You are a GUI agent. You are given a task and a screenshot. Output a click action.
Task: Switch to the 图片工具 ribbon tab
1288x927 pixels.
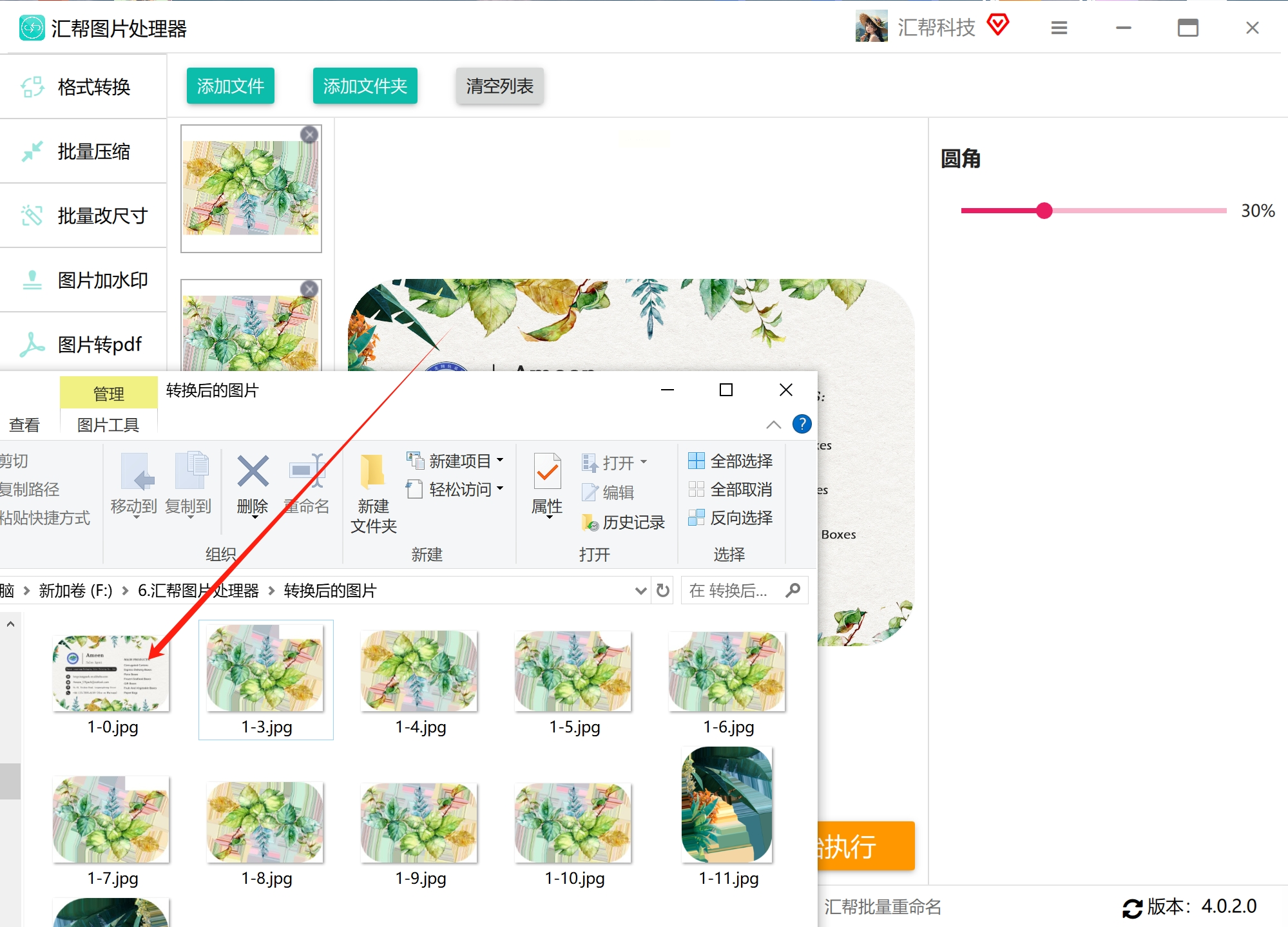click(x=108, y=425)
